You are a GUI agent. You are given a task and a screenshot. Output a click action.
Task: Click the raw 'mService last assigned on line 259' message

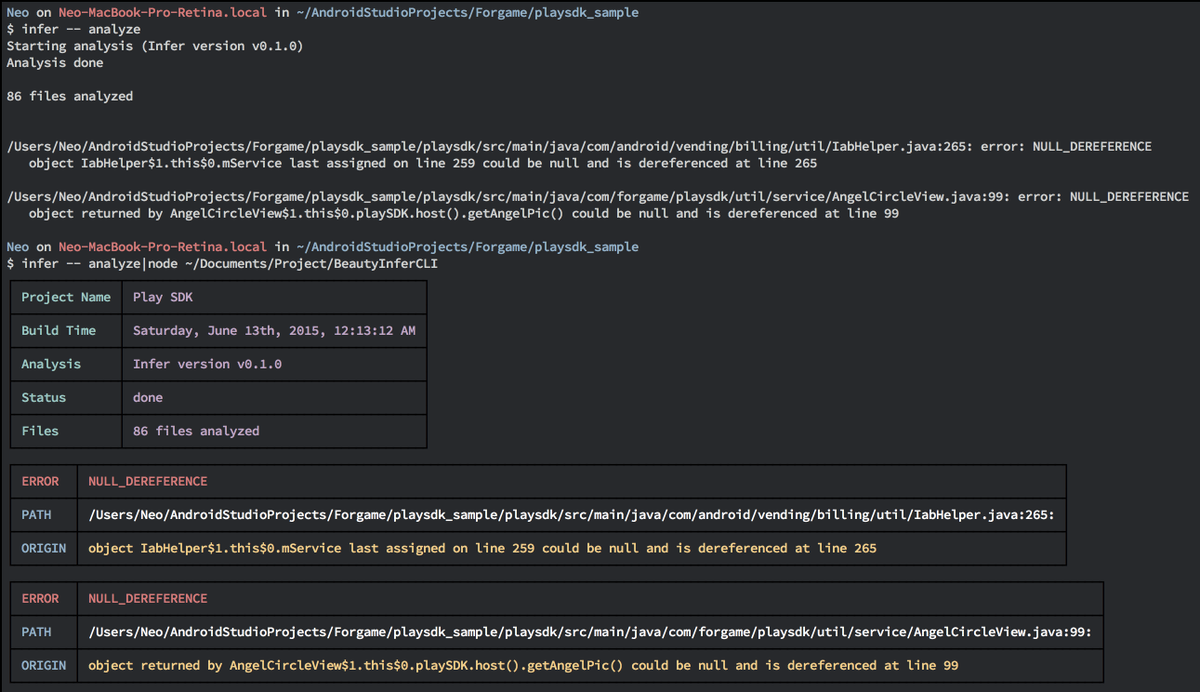(422, 163)
